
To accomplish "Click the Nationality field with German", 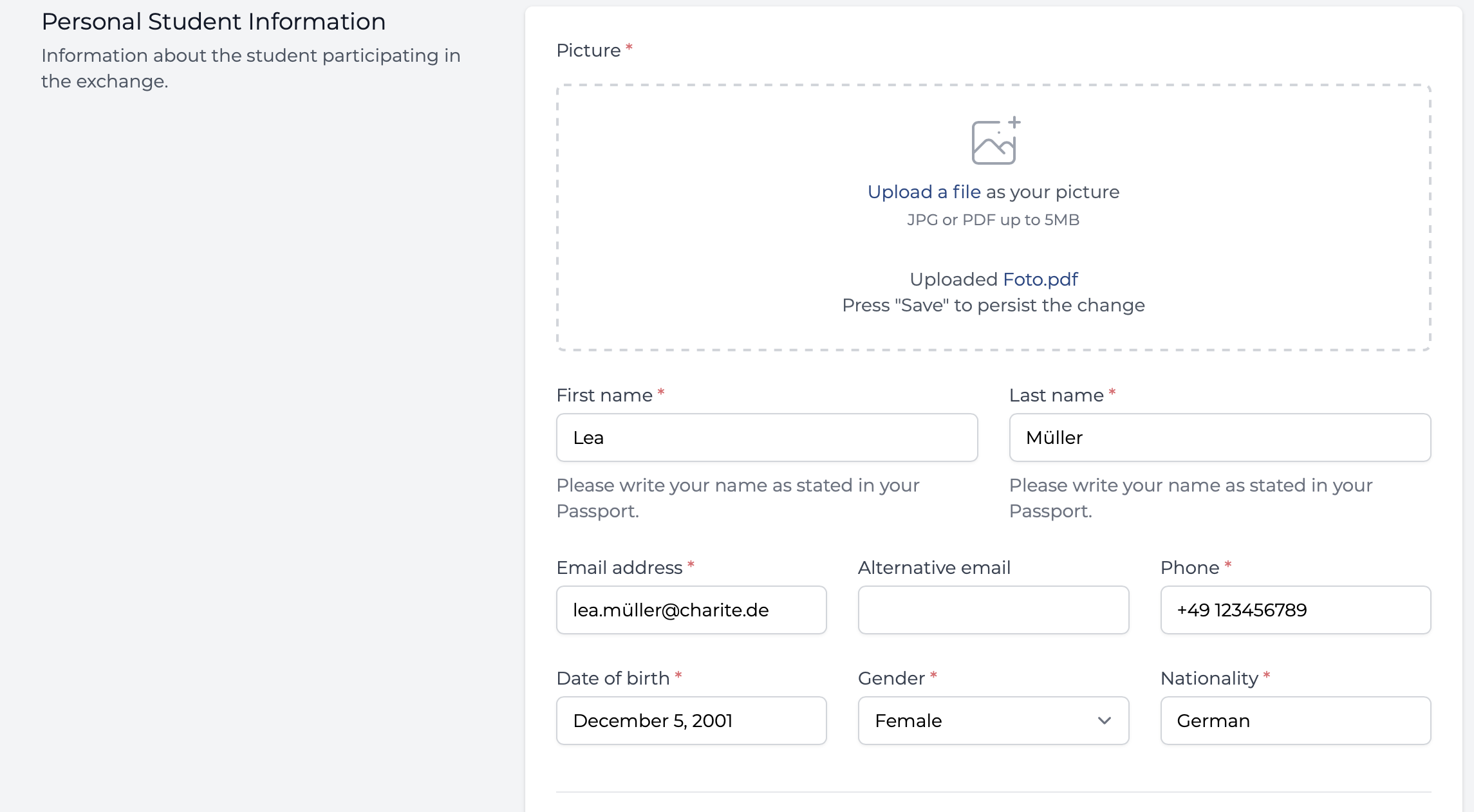I will tap(1295, 721).
